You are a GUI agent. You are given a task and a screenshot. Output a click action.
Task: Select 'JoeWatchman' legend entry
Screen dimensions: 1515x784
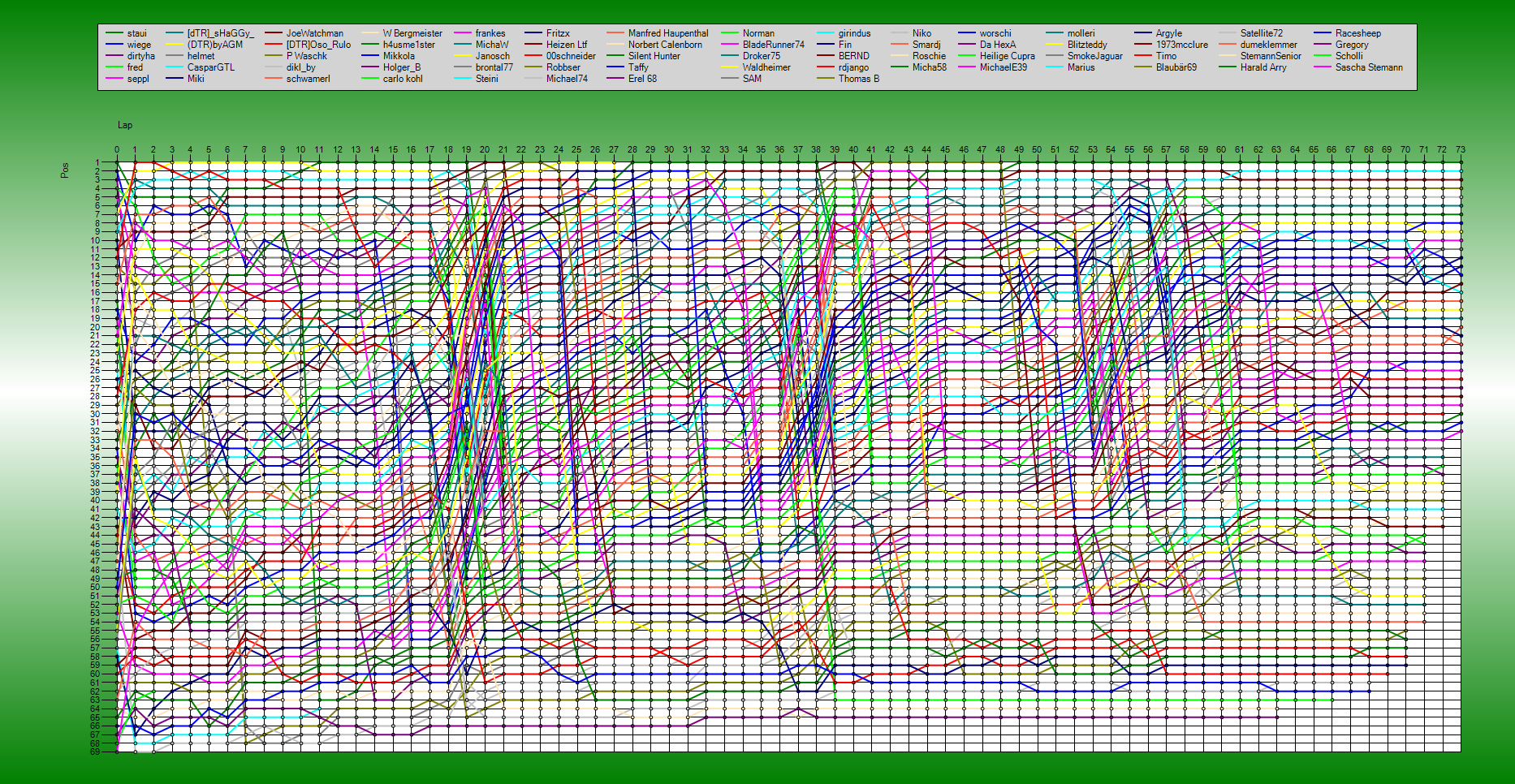click(x=315, y=33)
